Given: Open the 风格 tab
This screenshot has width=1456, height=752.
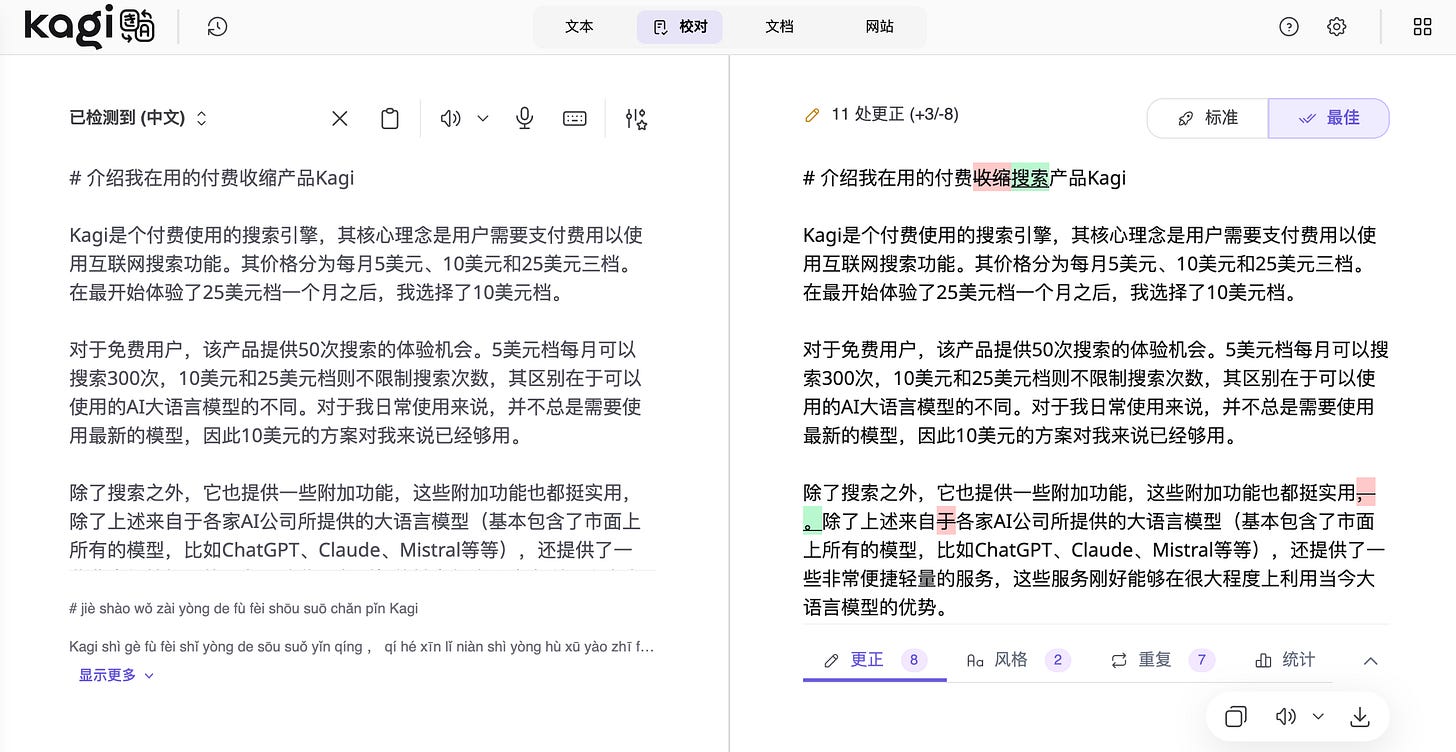Looking at the screenshot, I should (1018, 660).
